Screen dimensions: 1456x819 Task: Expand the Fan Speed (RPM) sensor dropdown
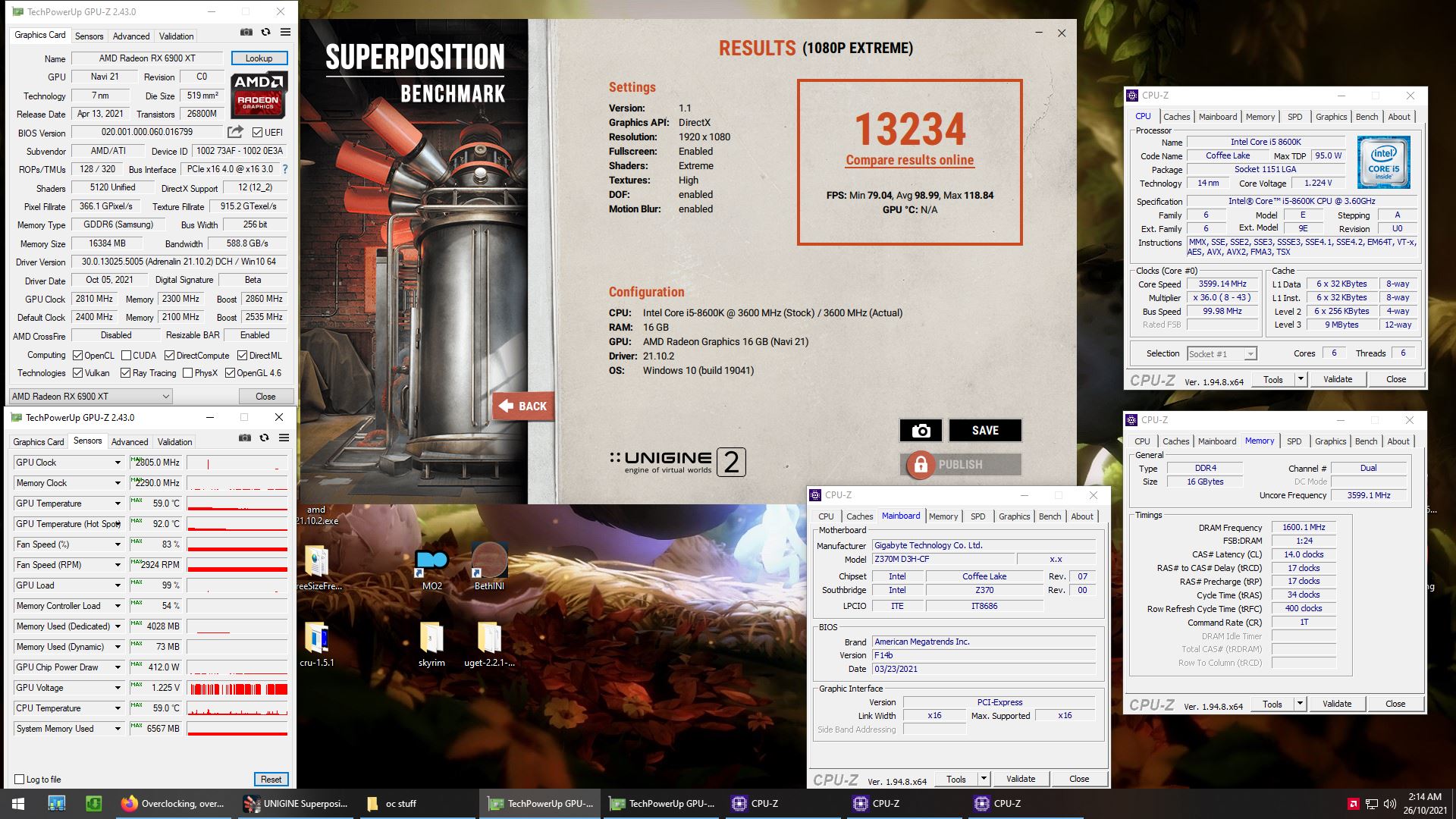click(118, 565)
